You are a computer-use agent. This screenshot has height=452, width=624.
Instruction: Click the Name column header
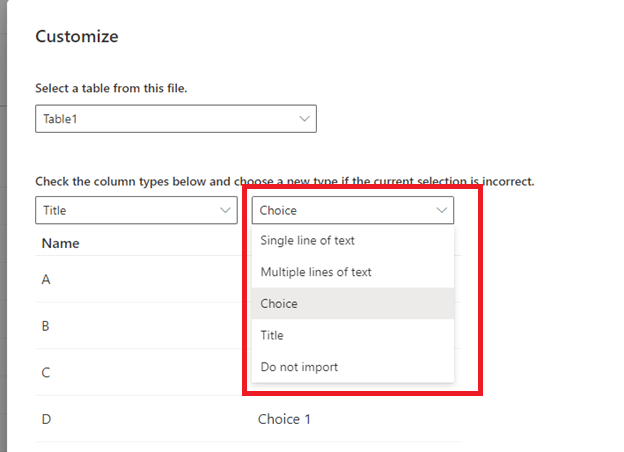[60, 243]
